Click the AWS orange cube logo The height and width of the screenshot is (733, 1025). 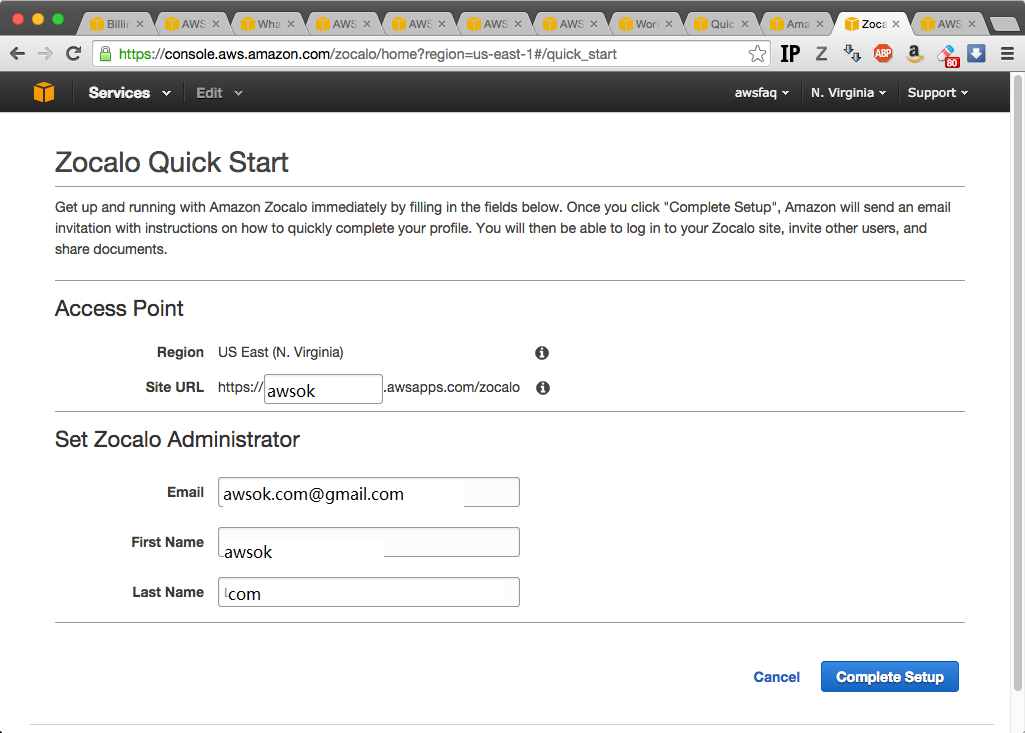click(x=44, y=92)
